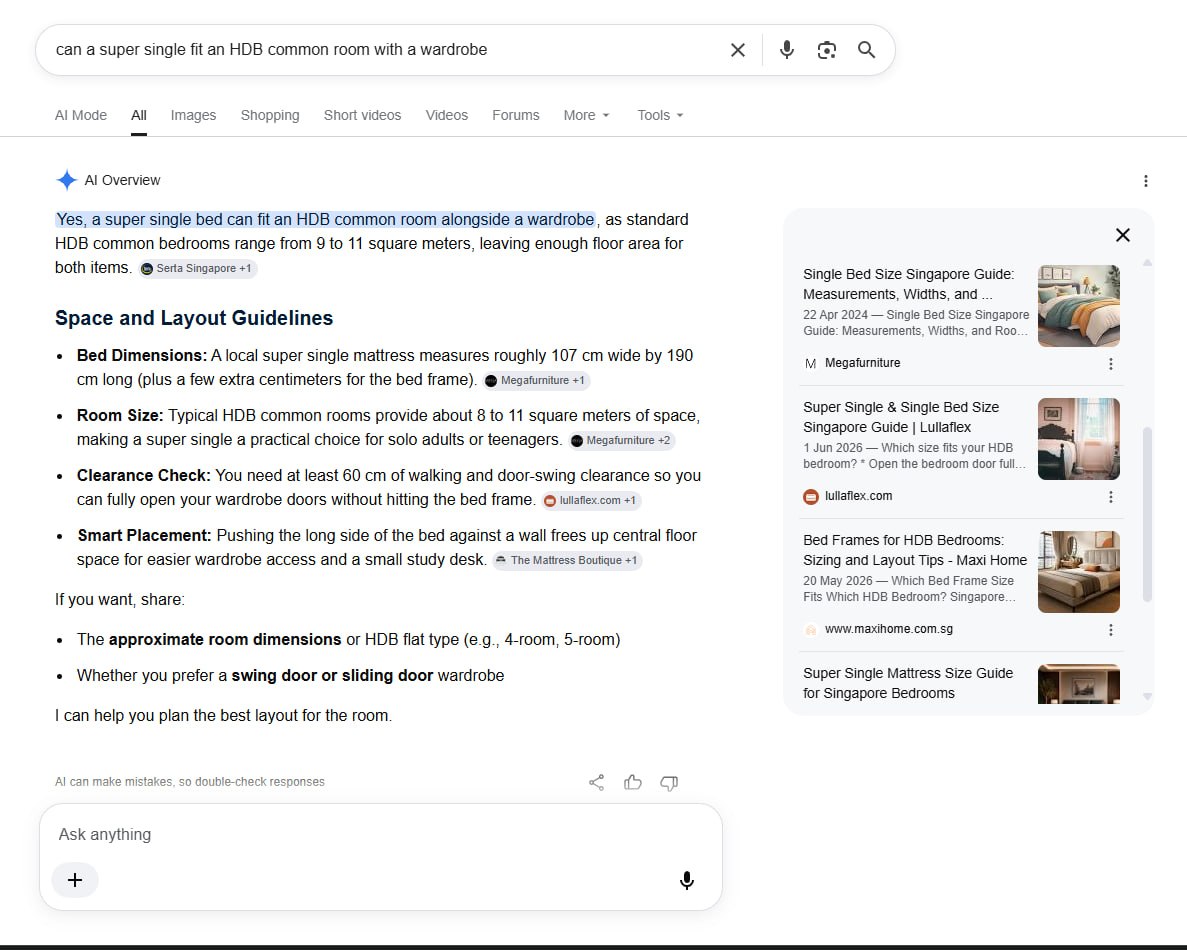The width and height of the screenshot is (1187, 950).
Task: Click www.maxihome.com.sg site name in source card
Action: [x=889, y=629]
